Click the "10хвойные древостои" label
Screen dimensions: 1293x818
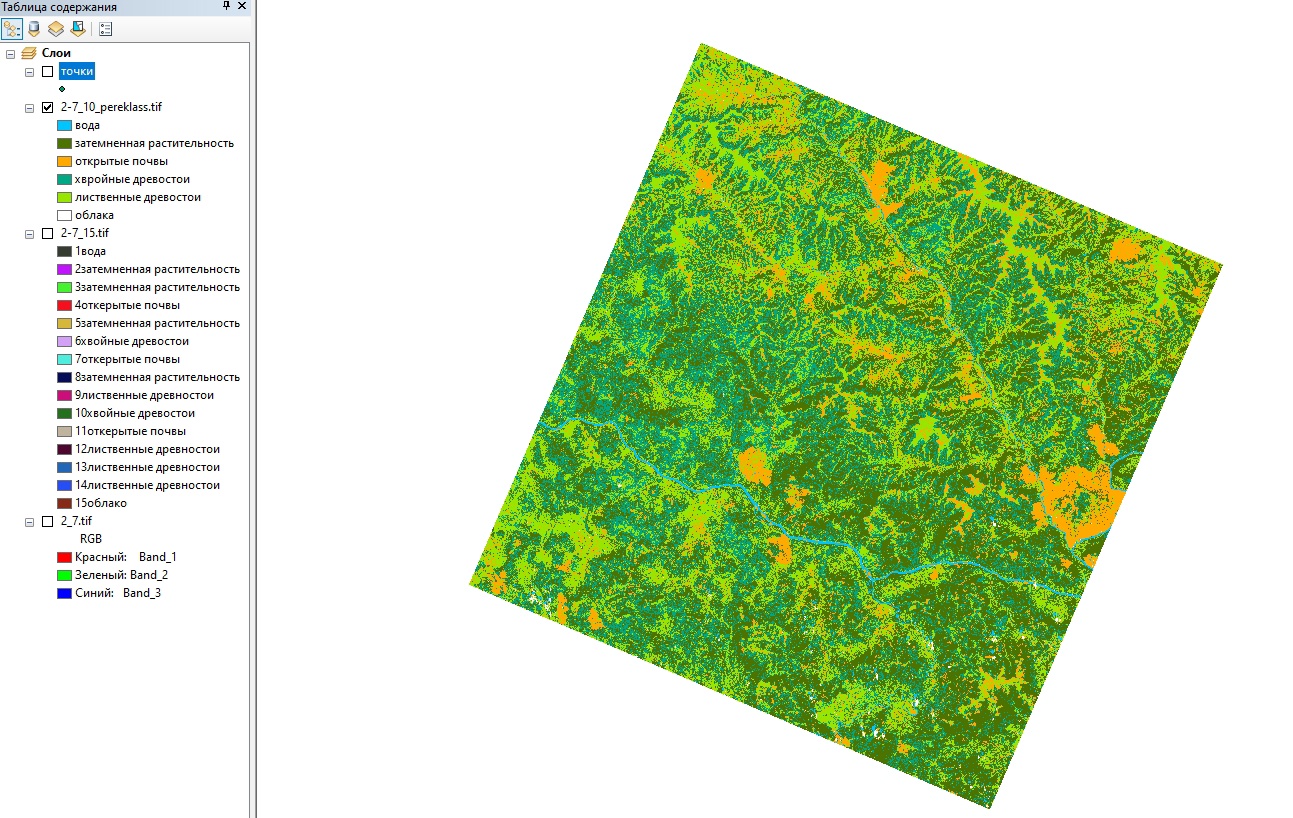pyautogui.click(x=135, y=413)
